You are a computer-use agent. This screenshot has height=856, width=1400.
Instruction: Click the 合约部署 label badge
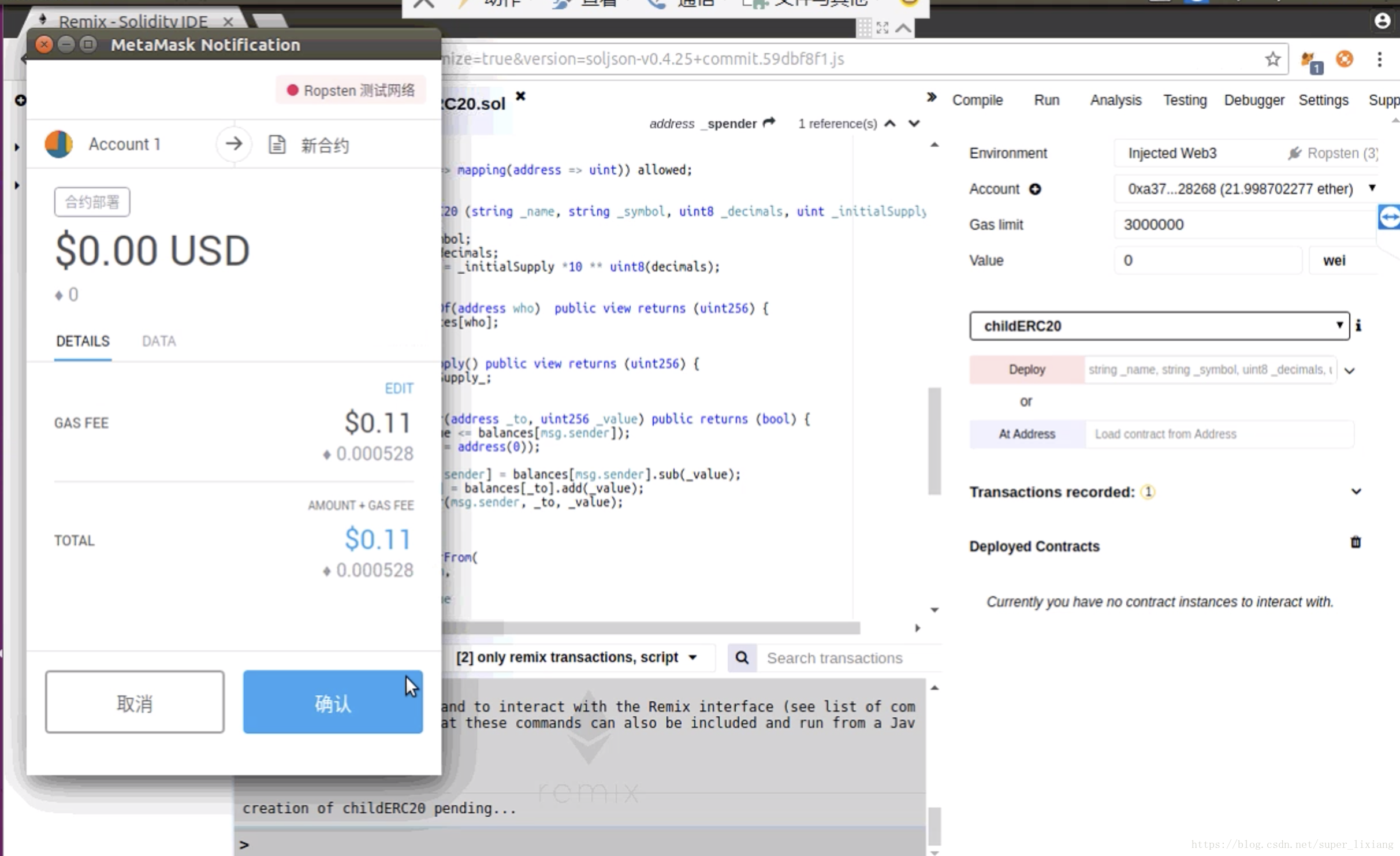[92, 202]
